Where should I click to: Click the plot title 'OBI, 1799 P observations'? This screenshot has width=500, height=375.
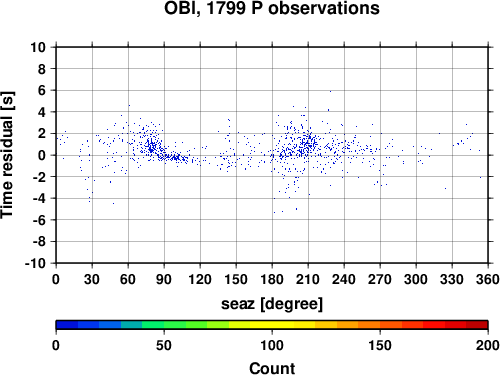click(272, 8)
